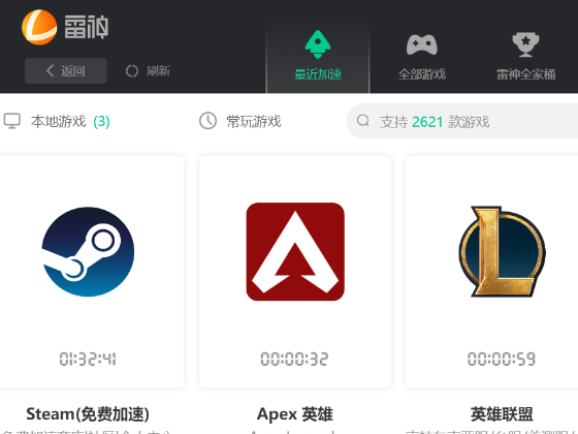The height and width of the screenshot is (434, 578).
Task: Click the local games count (3)
Action: 102,121
